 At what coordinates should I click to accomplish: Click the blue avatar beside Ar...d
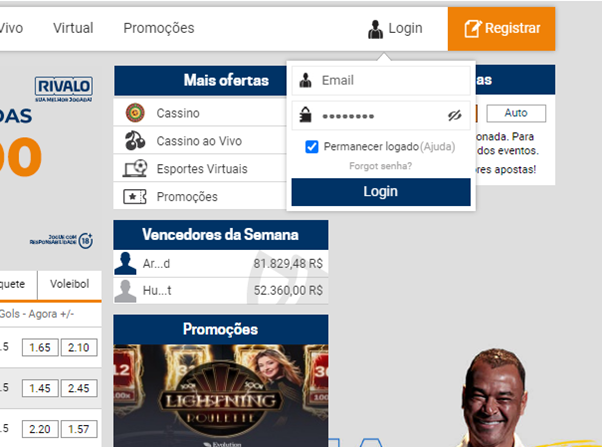point(125,263)
